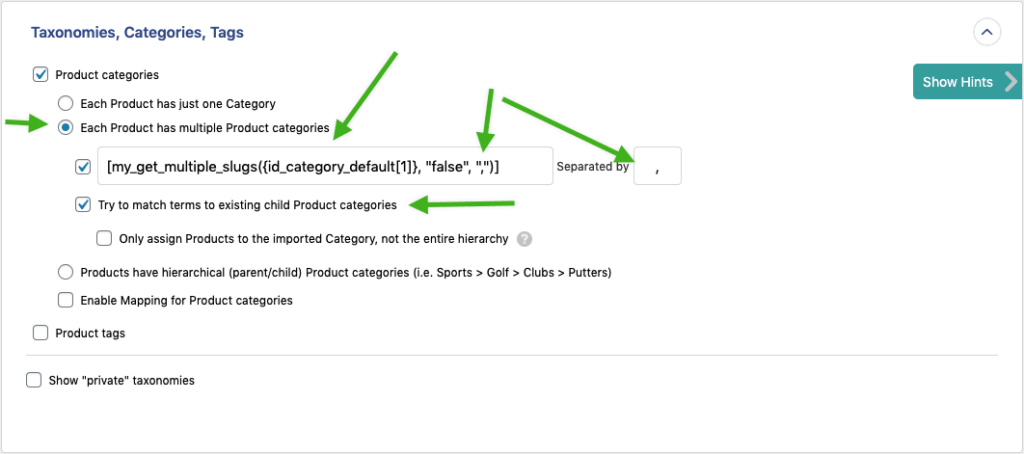Toggle checkbox beside the slugs function field
Screen dimensions: 1024x454
point(83,166)
